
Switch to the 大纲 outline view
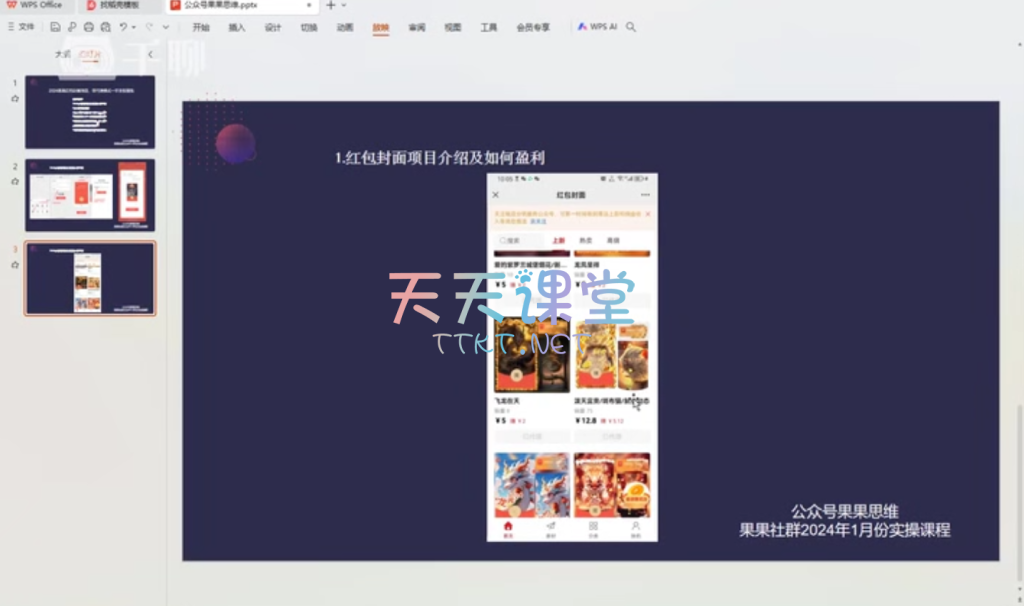(x=62, y=54)
